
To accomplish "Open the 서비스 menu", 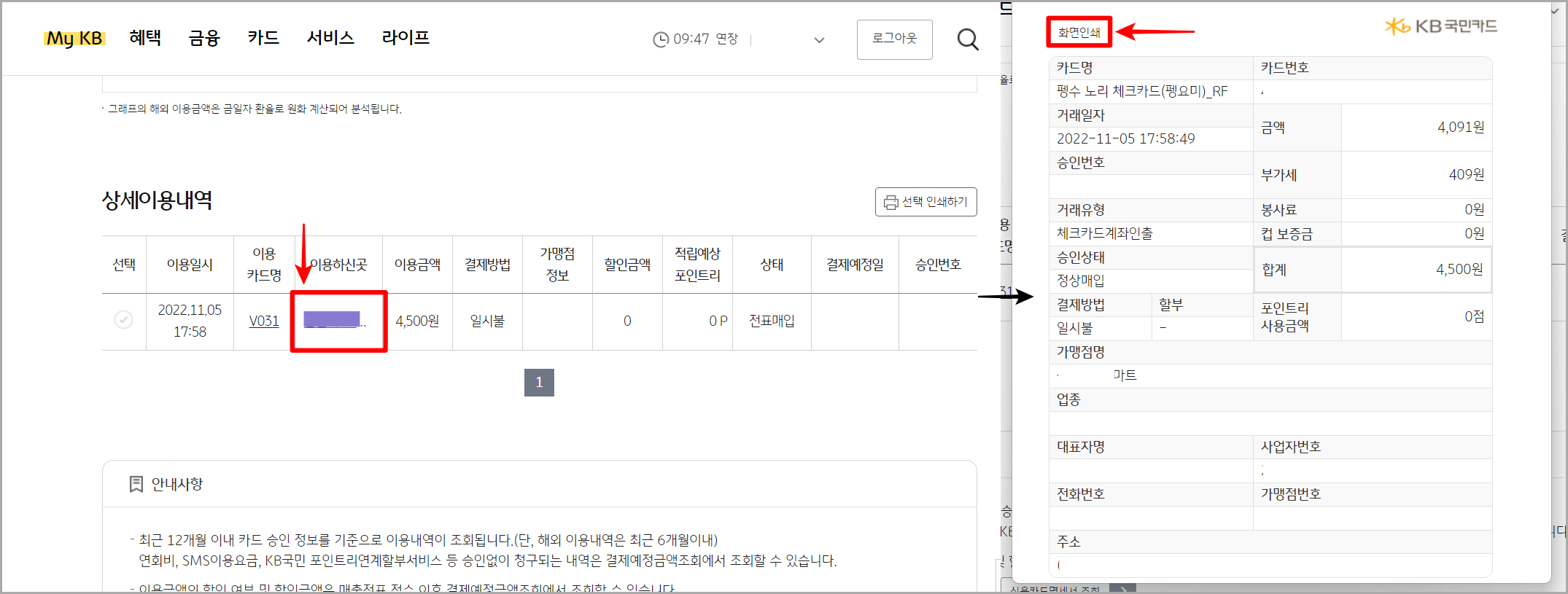I will click(x=330, y=38).
